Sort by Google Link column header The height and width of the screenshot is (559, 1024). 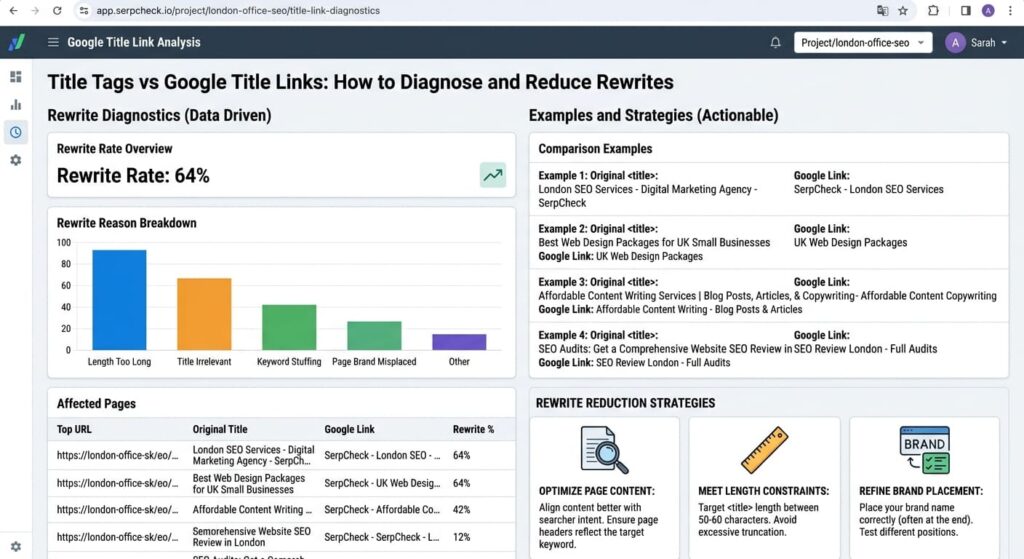tap(349, 429)
